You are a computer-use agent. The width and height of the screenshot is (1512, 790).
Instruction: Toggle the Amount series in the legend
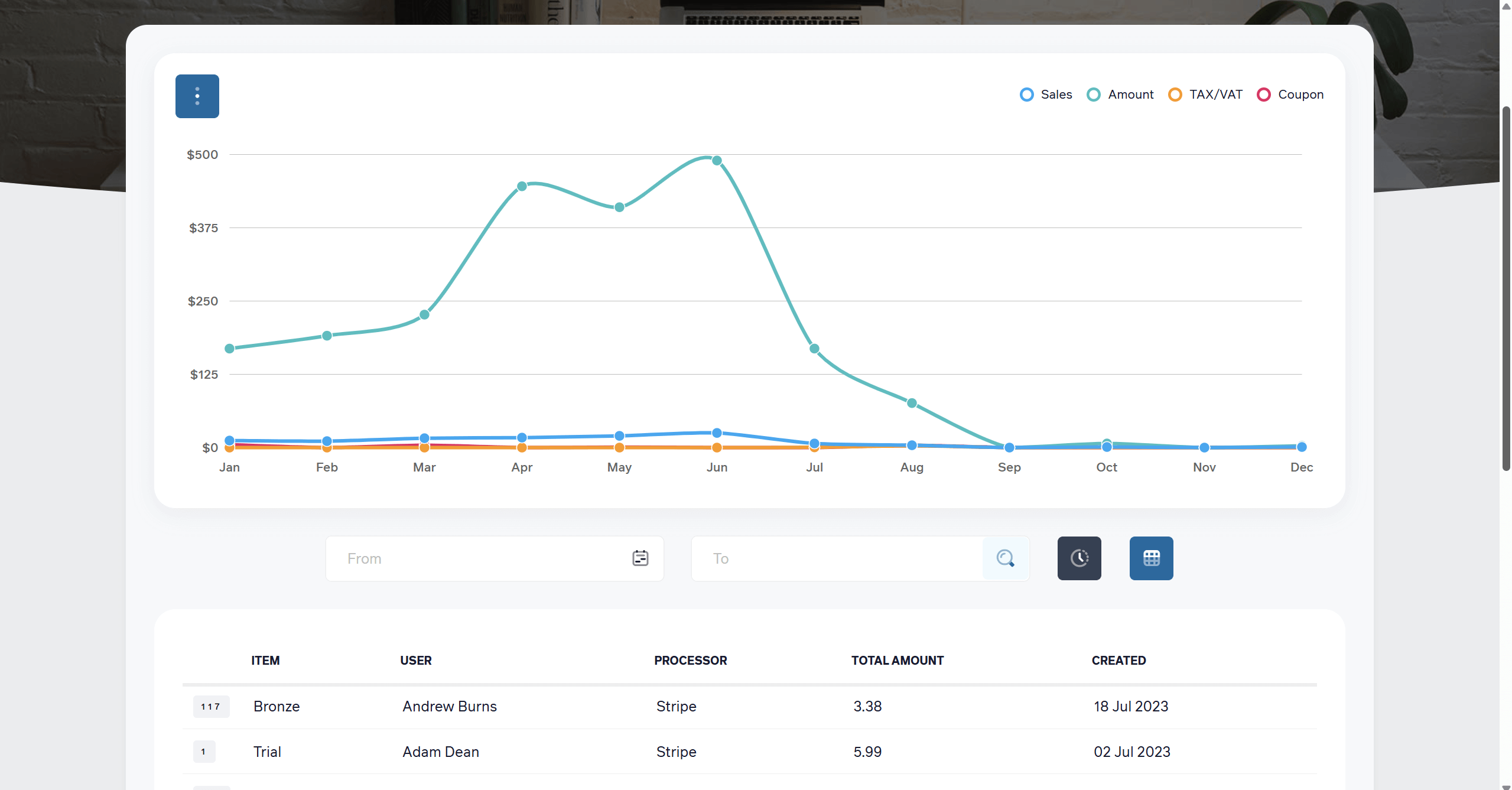point(1120,95)
